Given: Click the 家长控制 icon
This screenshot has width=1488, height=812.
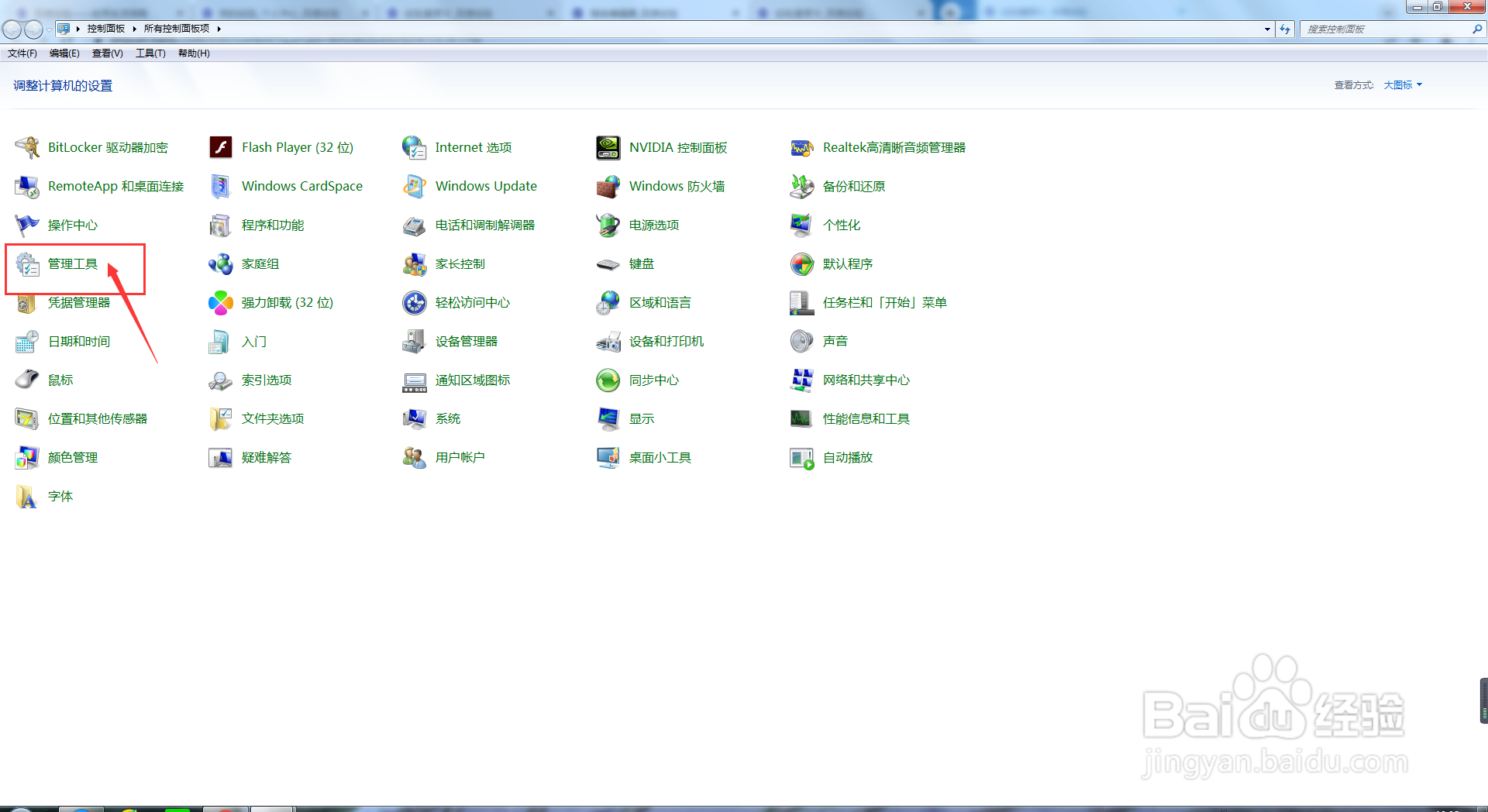Looking at the screenshot, I should tap(415, 263).
